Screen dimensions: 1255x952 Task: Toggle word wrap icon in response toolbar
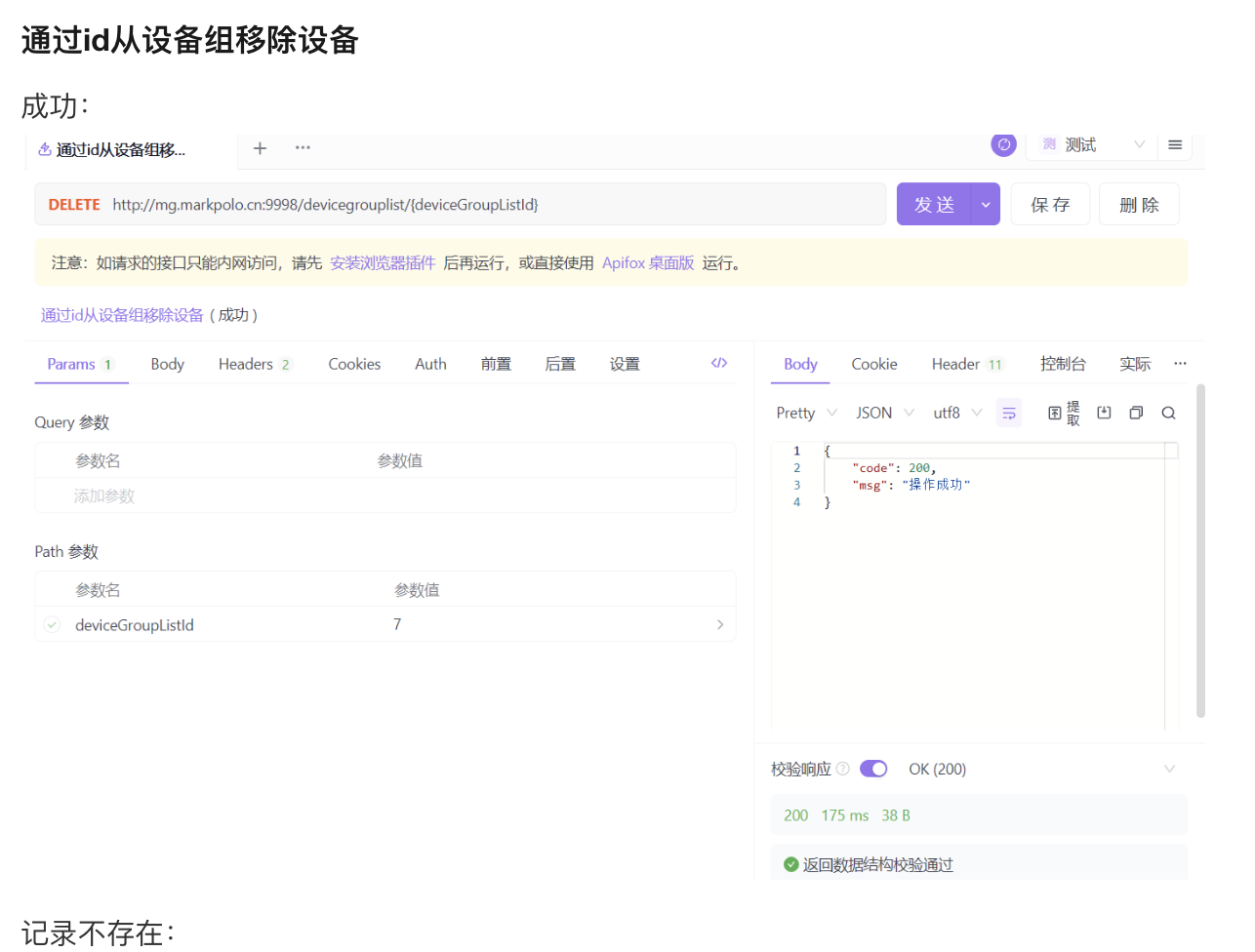tap(1009, 414)
